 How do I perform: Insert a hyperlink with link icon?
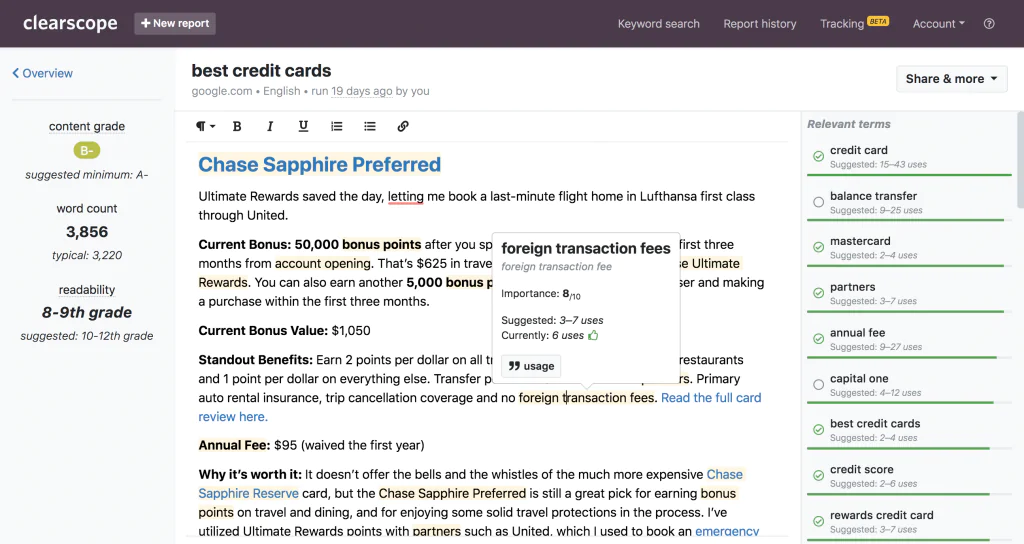[403, 127]
